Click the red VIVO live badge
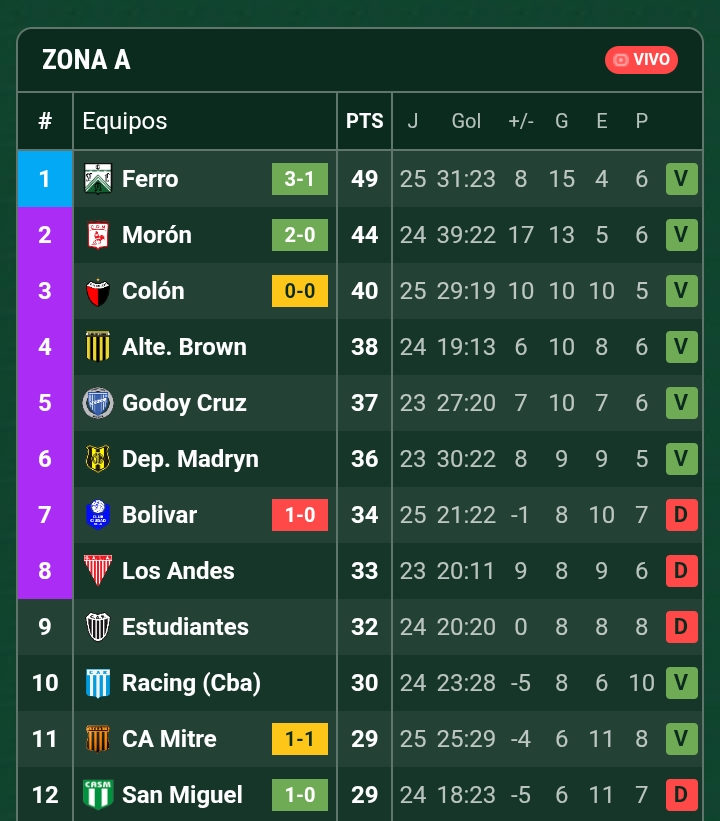This screenshot has width=720, height=821. tap(641, 60)
